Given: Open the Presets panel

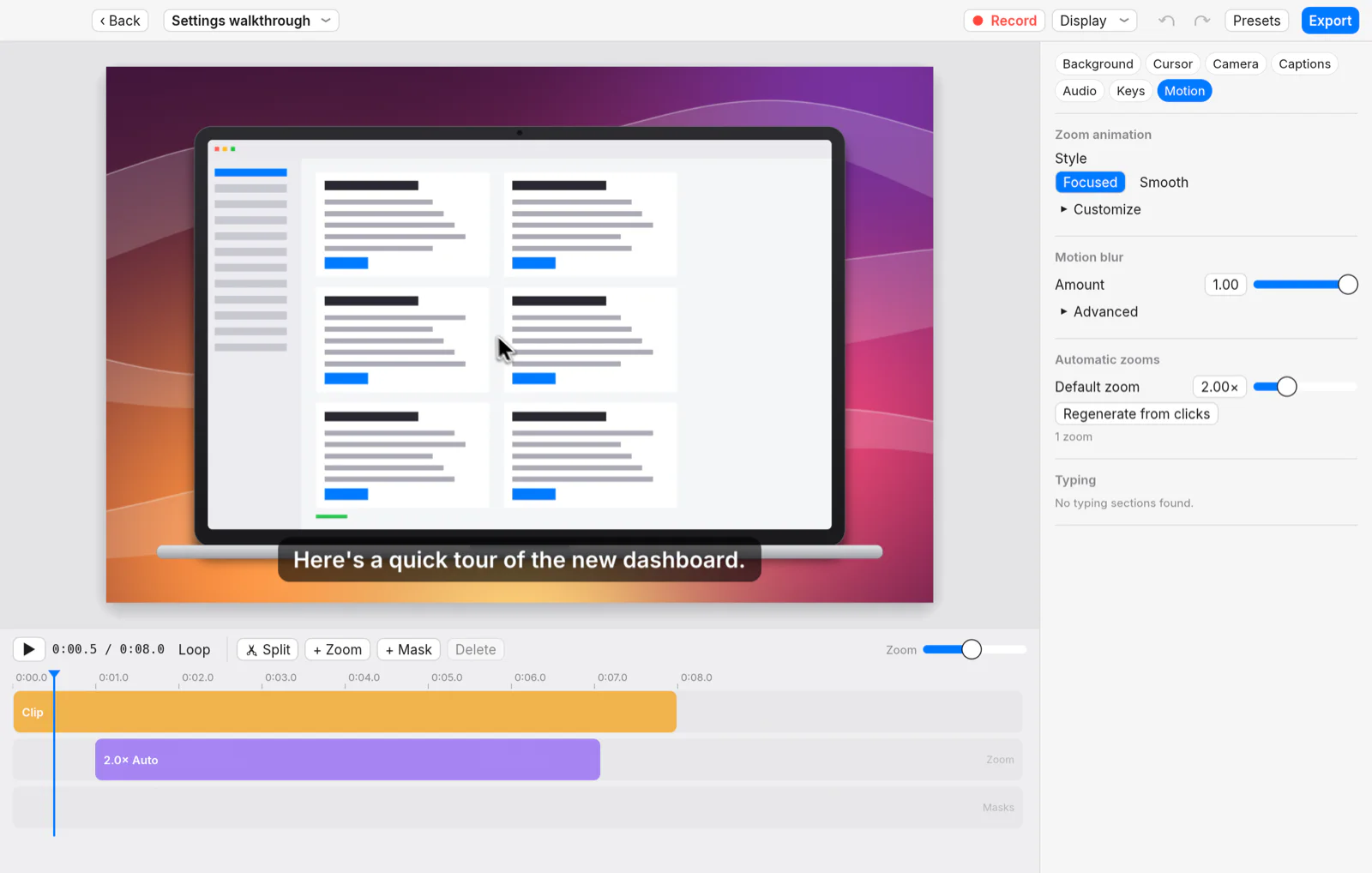Looking at the screenshot, I should (x=1256, y=21).
